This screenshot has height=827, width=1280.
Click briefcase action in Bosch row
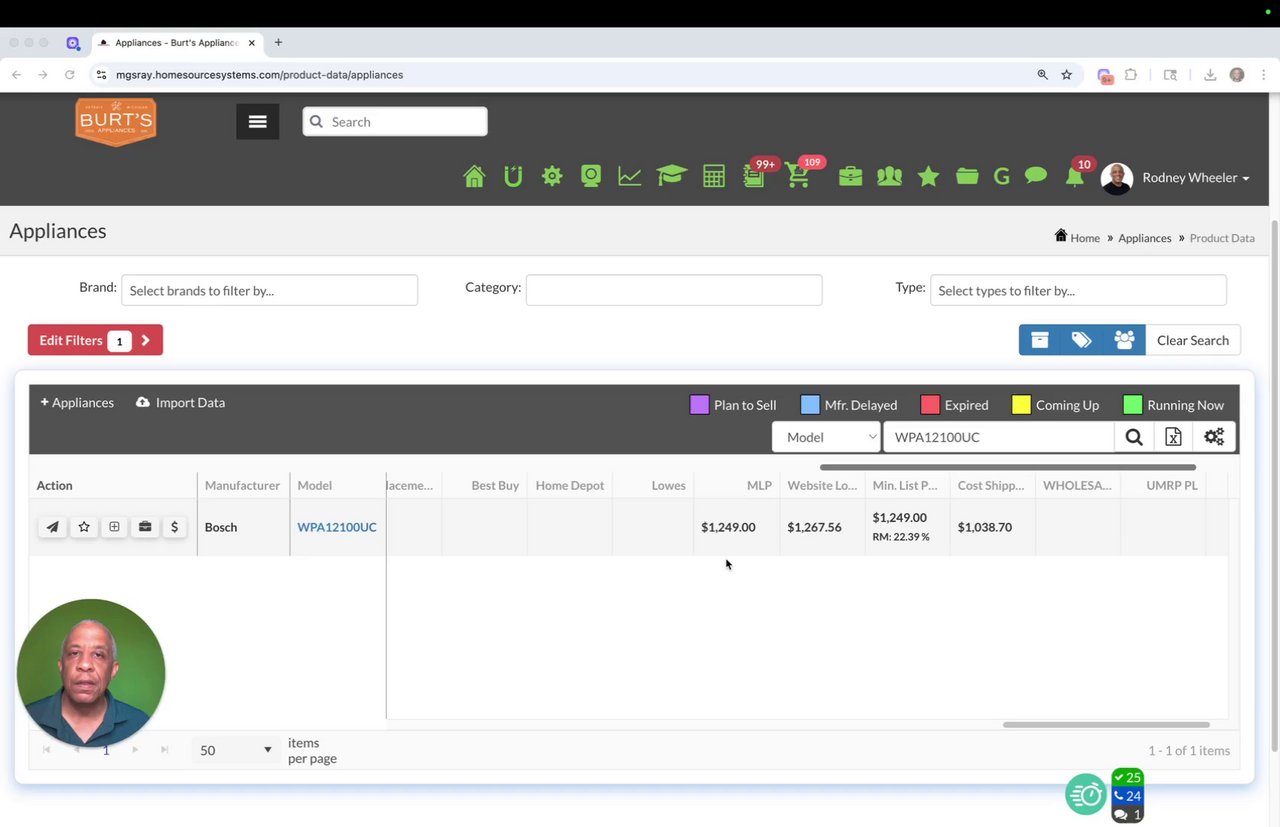(145, 527)
